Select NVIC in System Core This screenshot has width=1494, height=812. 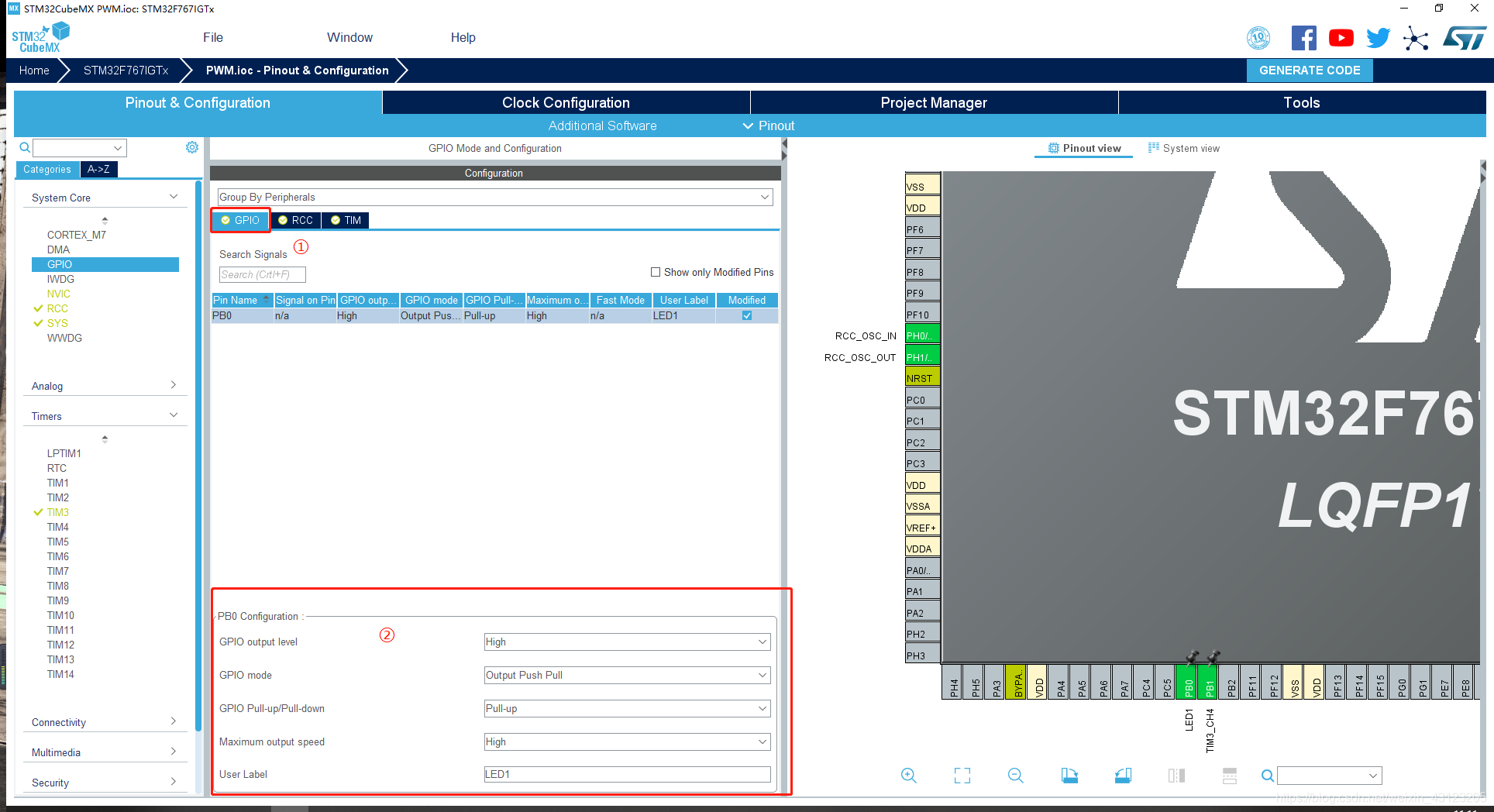(59, 294)
